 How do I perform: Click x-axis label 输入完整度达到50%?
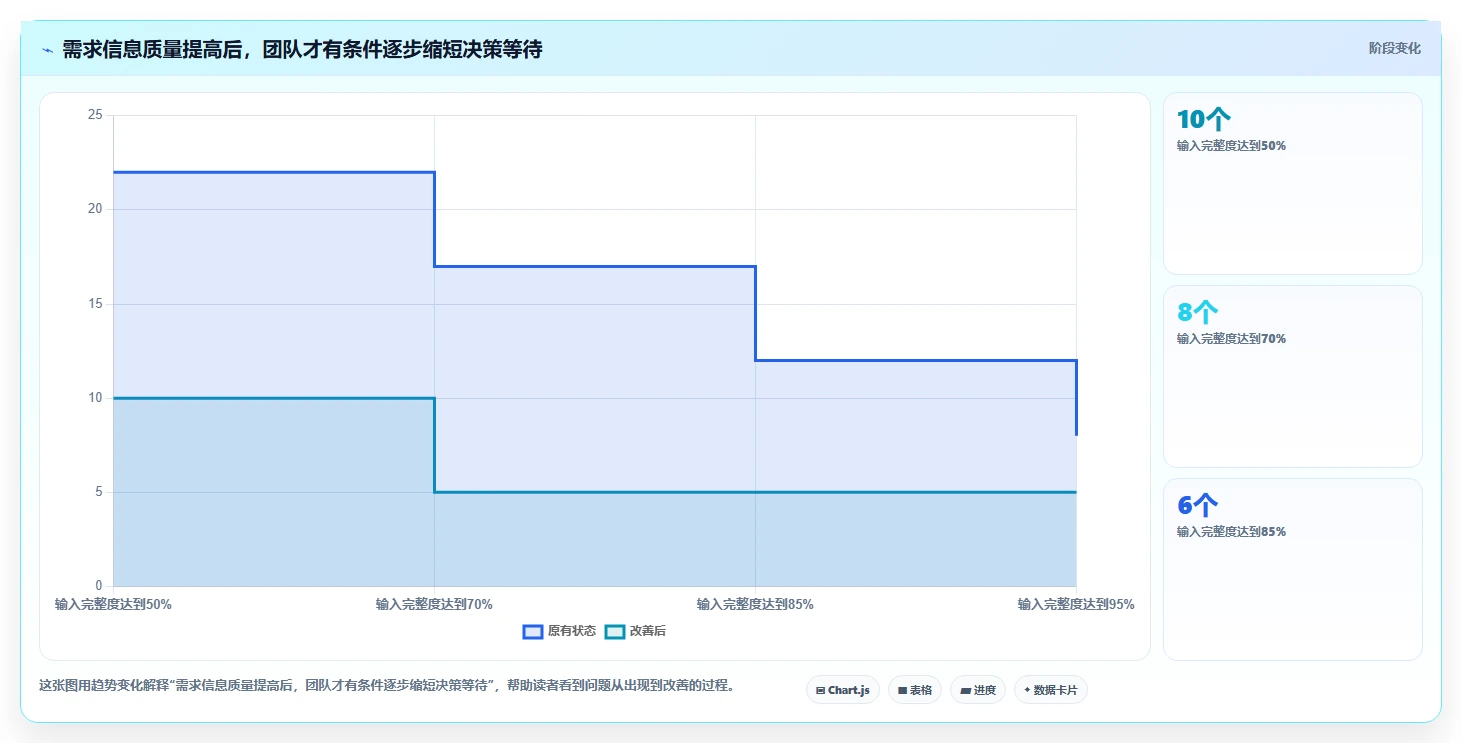click(x=113, y=604)
